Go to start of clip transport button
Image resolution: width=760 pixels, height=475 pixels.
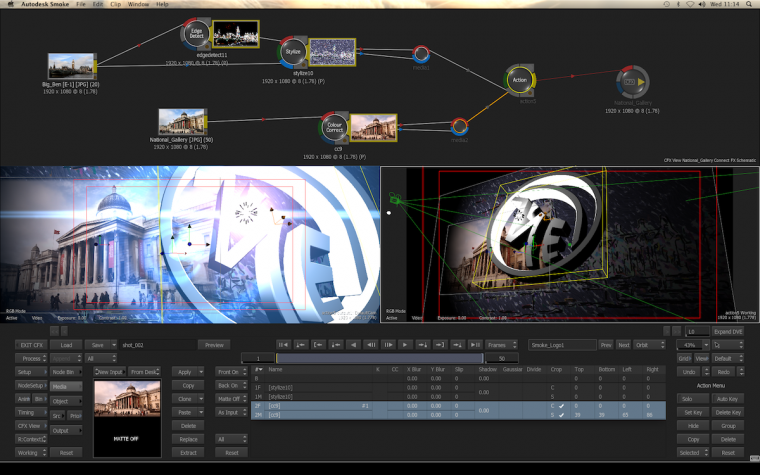click(x=283, y=345)
